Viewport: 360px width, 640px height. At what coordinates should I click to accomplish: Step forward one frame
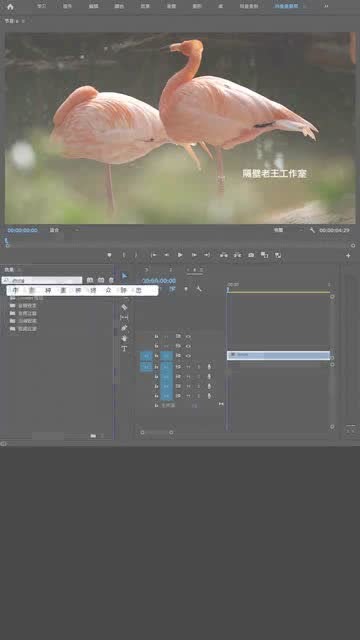pyautogui.click(x=194, y=255)
